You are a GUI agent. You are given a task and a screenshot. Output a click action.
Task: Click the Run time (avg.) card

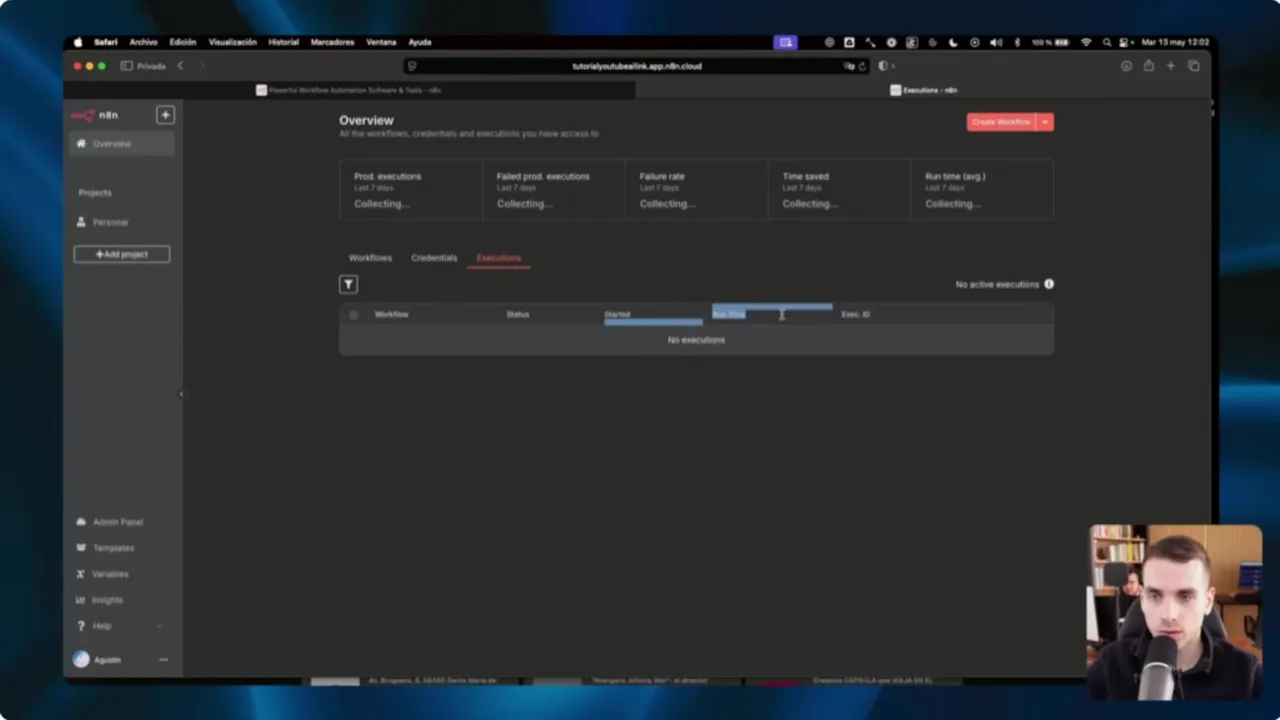pos(982,189)
